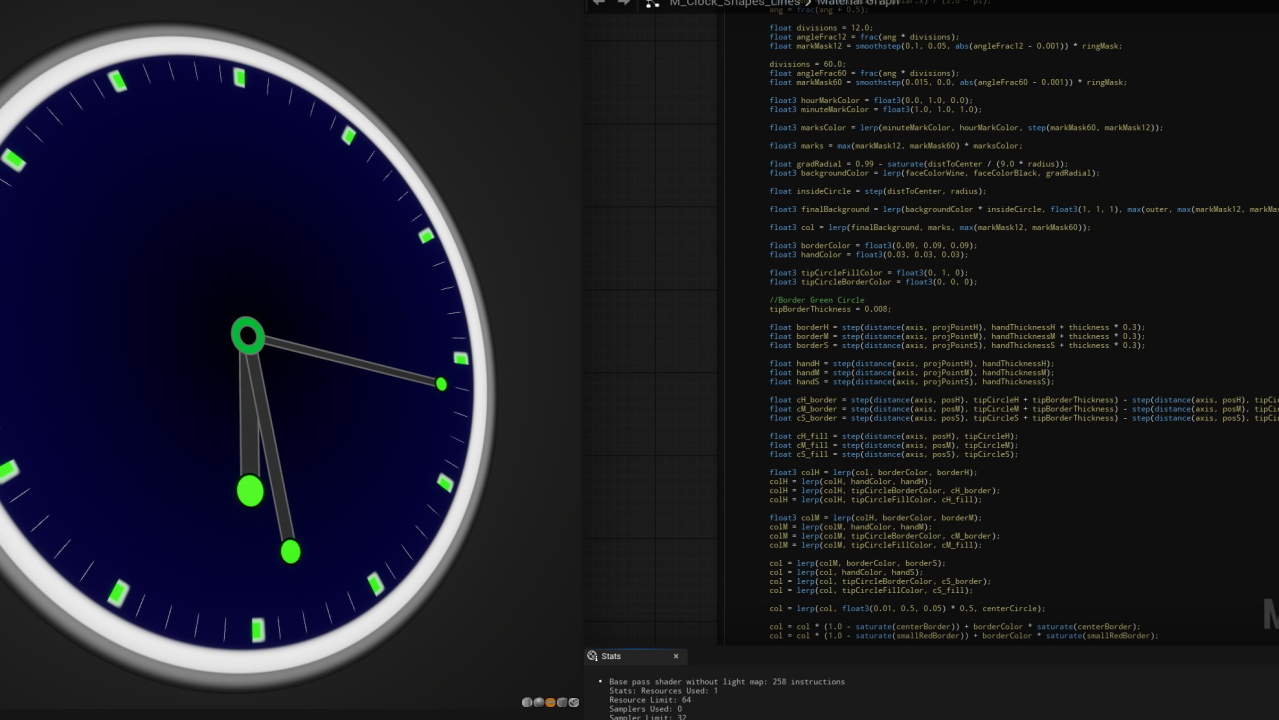Click the Stats panel icon

[591, 656]
